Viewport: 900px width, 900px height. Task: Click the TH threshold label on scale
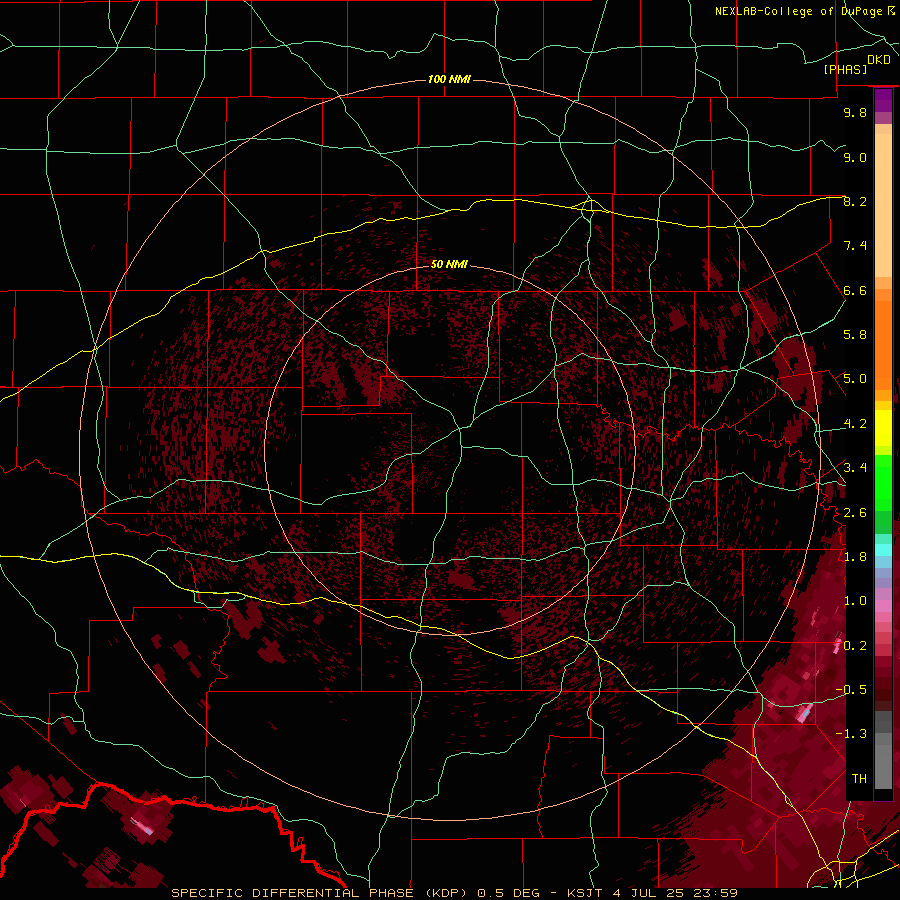859,779
